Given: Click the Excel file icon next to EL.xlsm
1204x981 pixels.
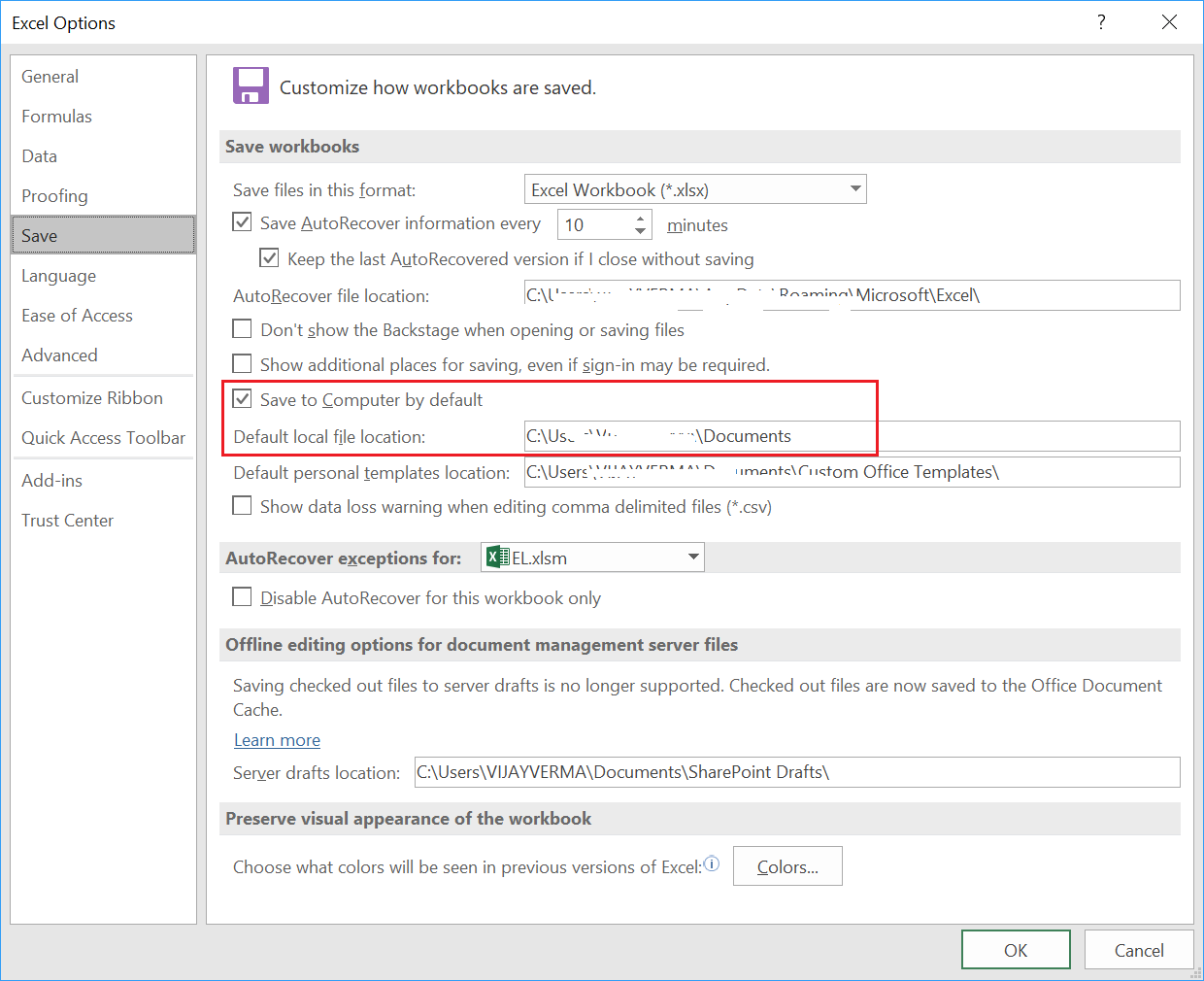Looking at the screenshot, I should 497,557.
